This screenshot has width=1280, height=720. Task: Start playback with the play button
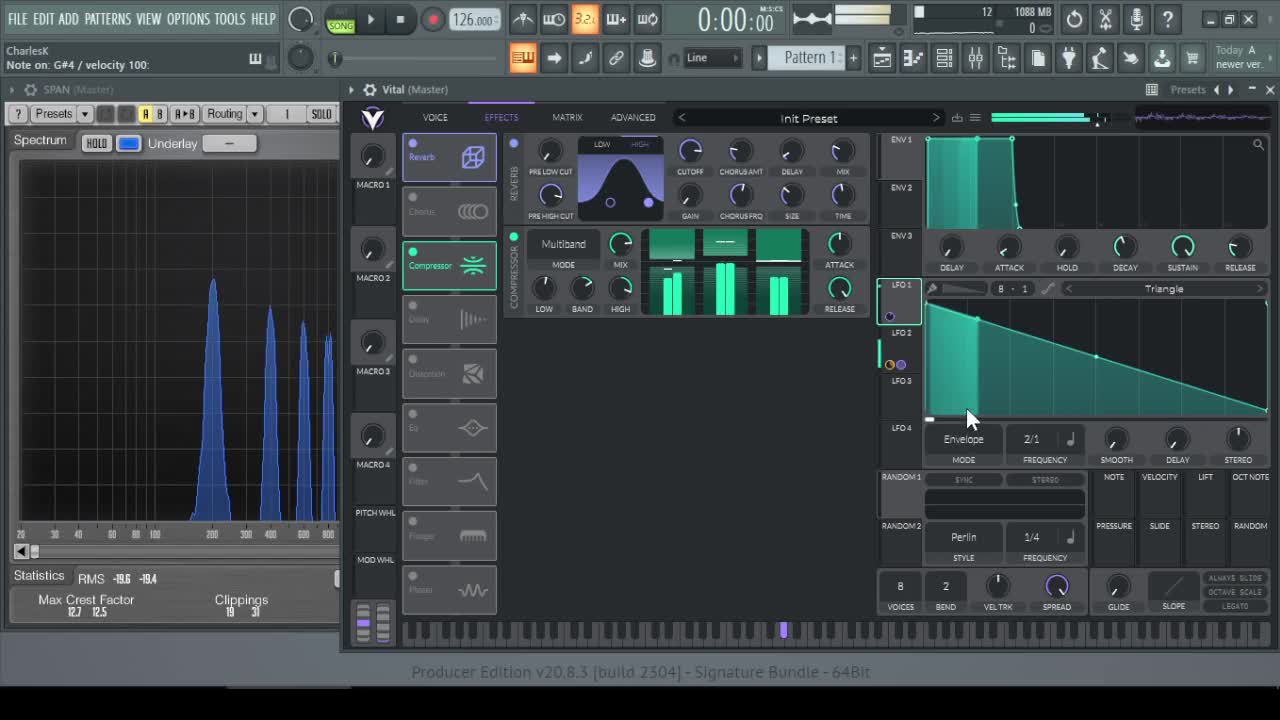coord(371,19)
